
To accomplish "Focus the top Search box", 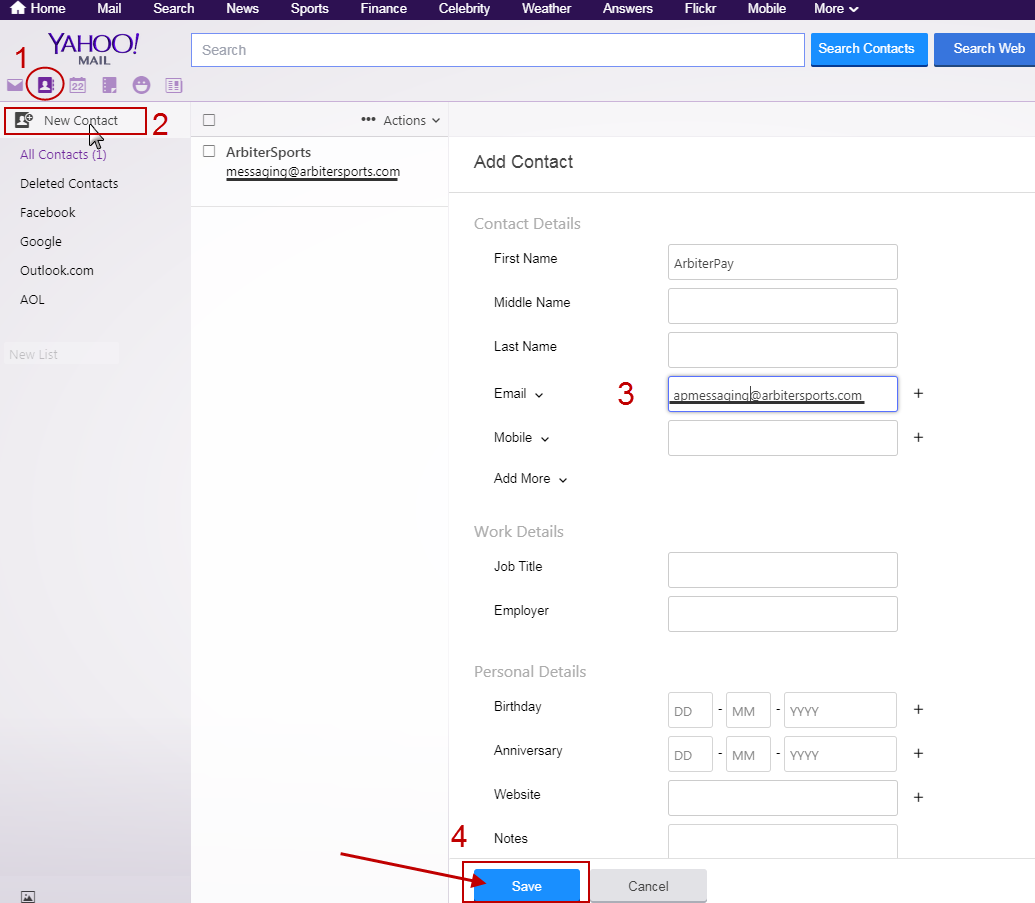I will coord(498,50).
